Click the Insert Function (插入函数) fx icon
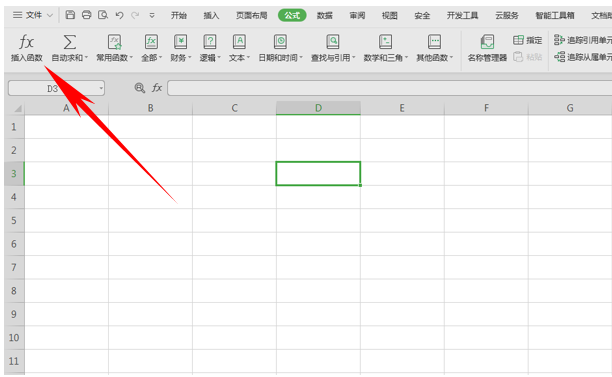The height and width of the screenshot is (377, 612). pyautogui.click(x=27, y=41)
